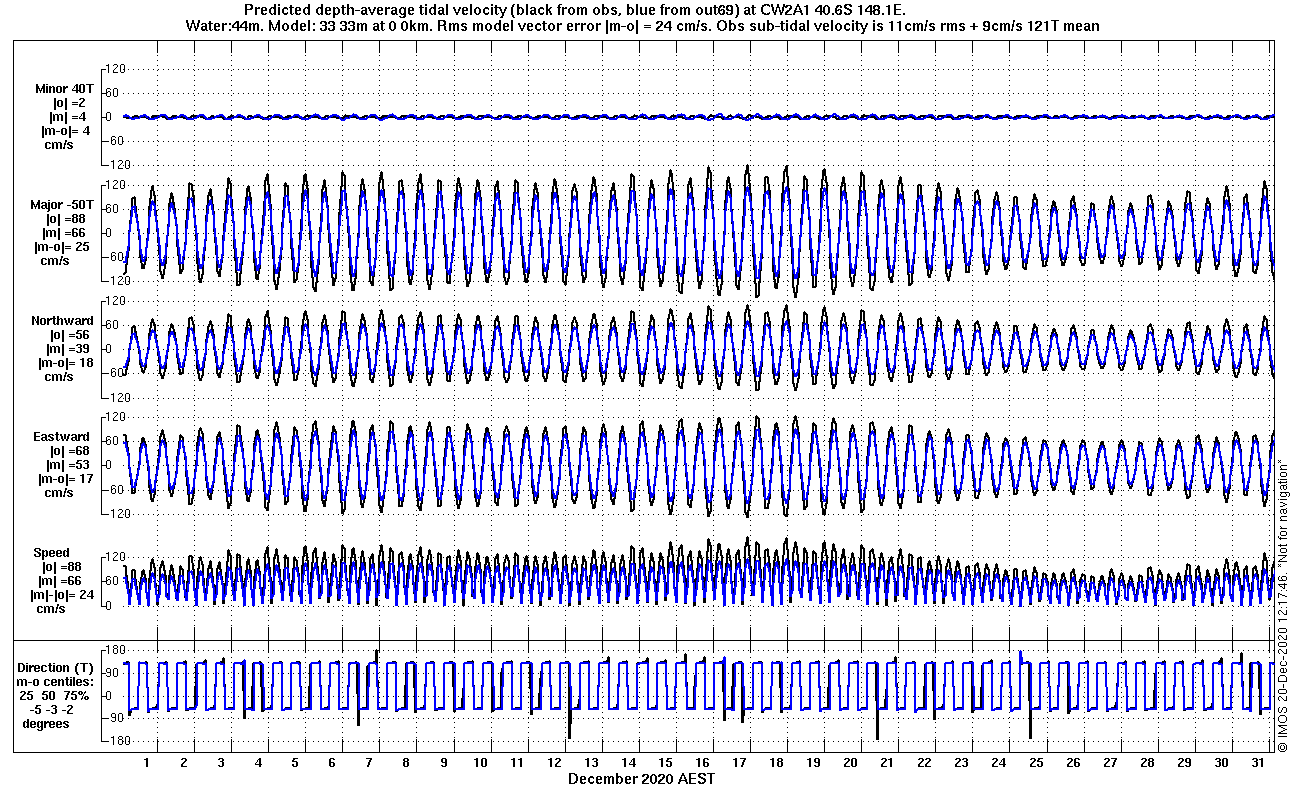Click the '25 50 75%' centile header
The width and height of the screenshot is (1300, 800).
[54, 696]
